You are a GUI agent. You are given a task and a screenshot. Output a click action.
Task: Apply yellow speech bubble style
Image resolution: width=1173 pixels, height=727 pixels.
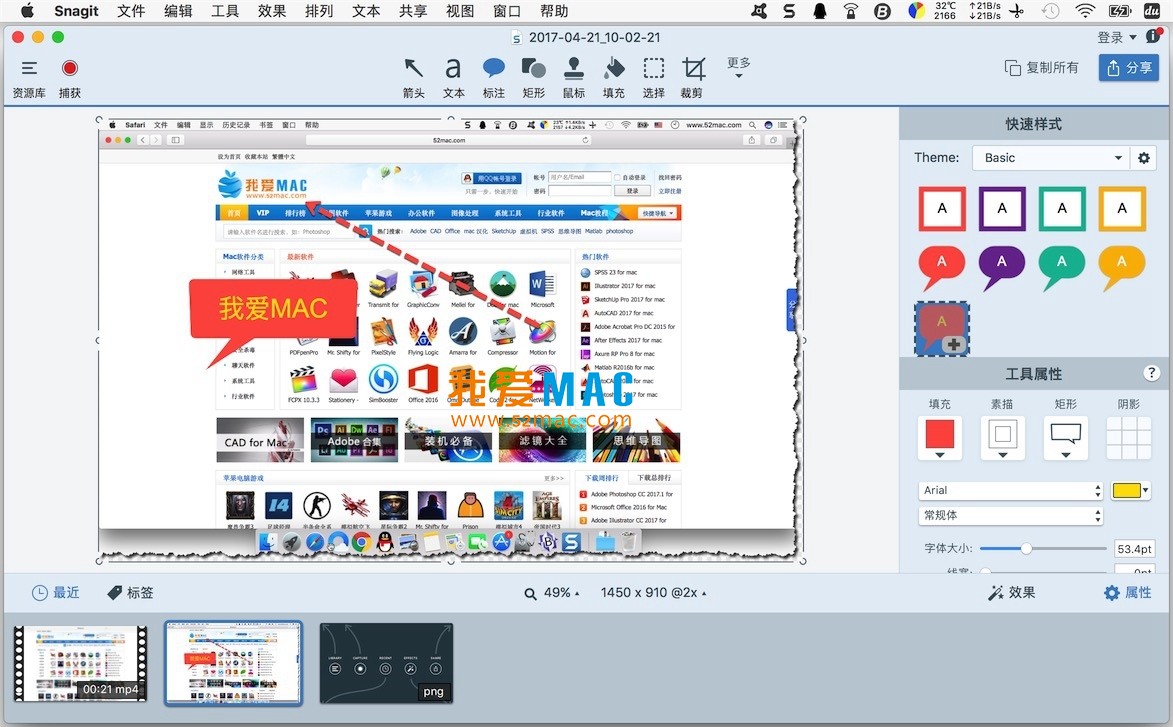[1121, 267]
